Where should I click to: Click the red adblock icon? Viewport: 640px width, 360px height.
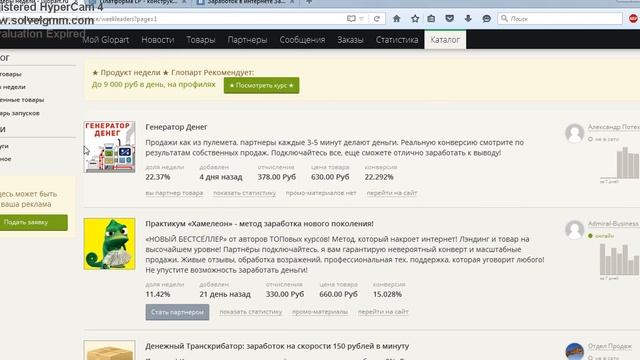[634, 19]
